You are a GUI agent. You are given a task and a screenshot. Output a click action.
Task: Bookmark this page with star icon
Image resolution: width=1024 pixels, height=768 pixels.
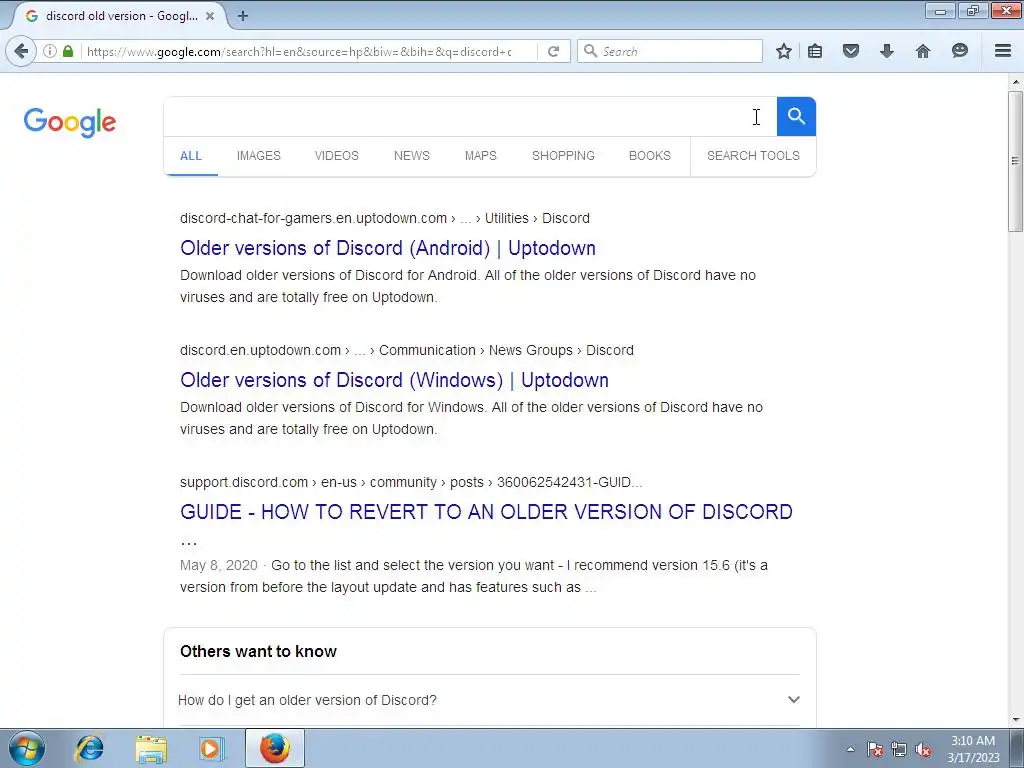(x=784, y=51)
